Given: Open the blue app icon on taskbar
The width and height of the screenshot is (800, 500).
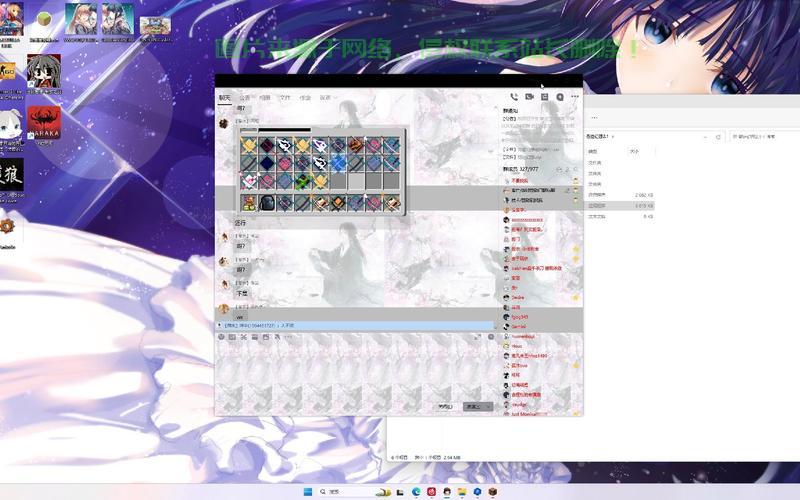Looking at the screenshot, I should [478, 492].
